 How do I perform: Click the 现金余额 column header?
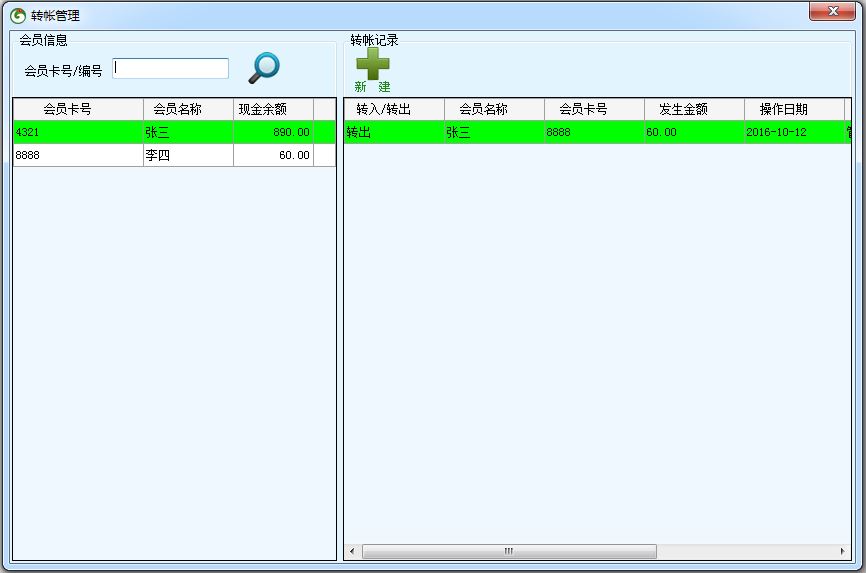pos(273,109)
